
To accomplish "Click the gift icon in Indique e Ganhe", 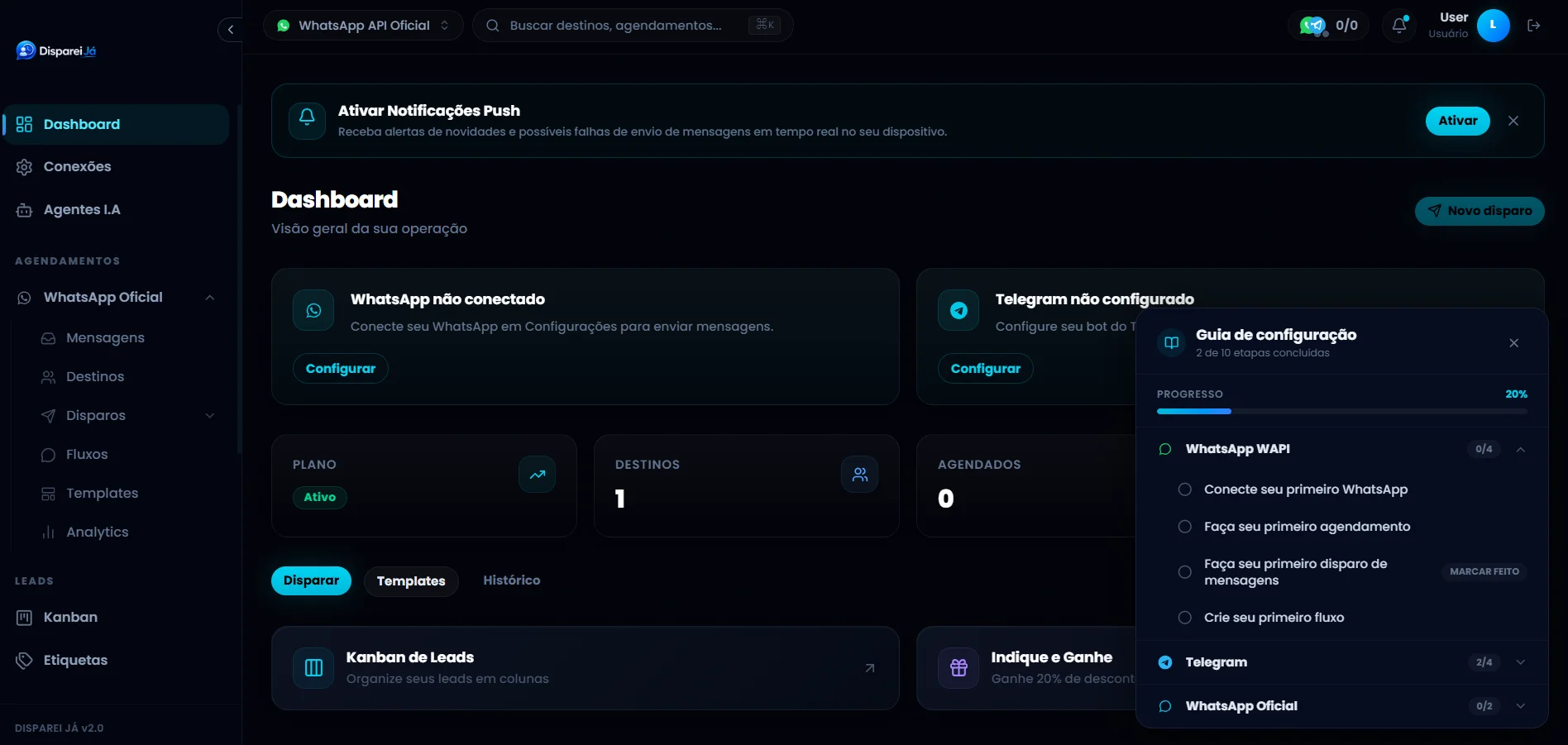I will 958,668.
